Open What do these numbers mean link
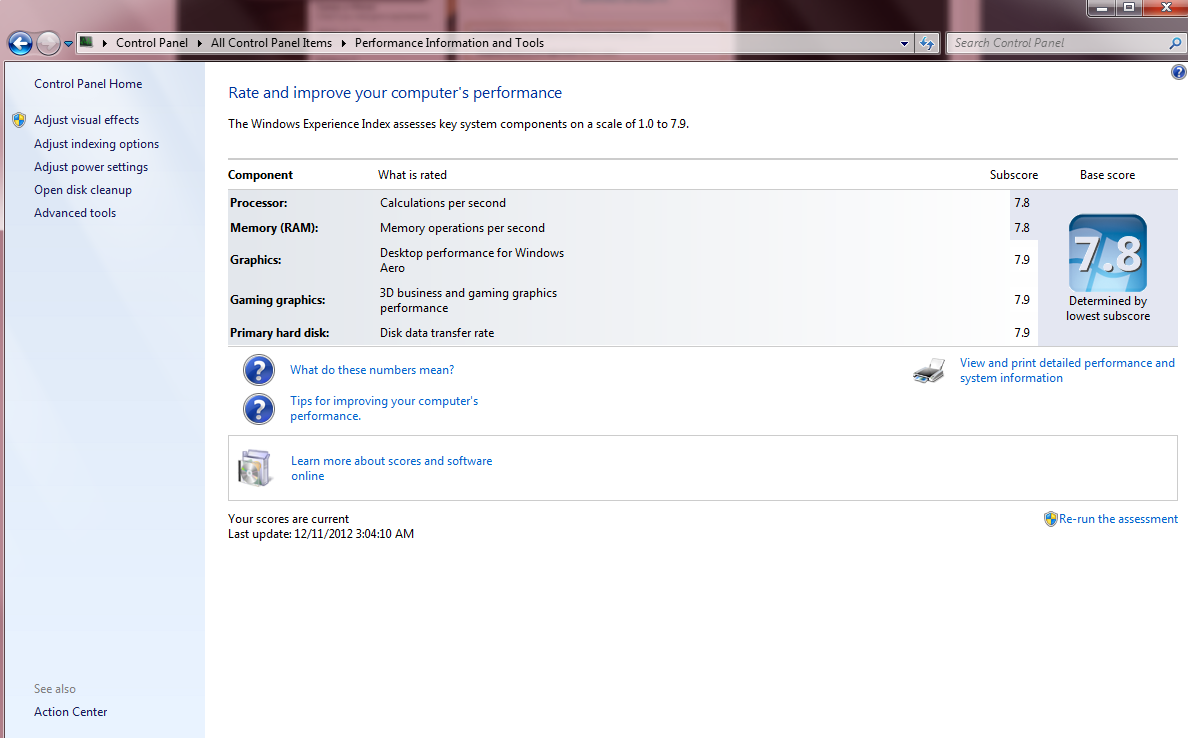 click(372, 370)
